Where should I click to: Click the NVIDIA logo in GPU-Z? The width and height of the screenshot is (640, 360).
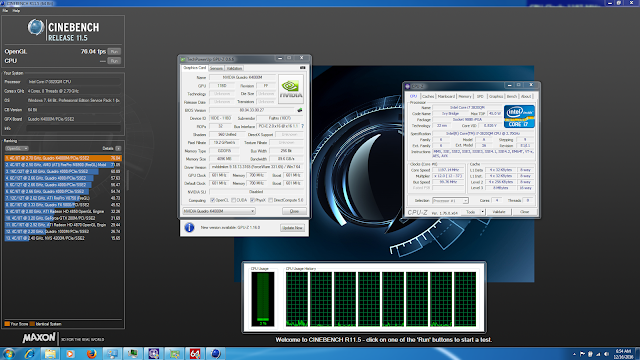point(291,89)
